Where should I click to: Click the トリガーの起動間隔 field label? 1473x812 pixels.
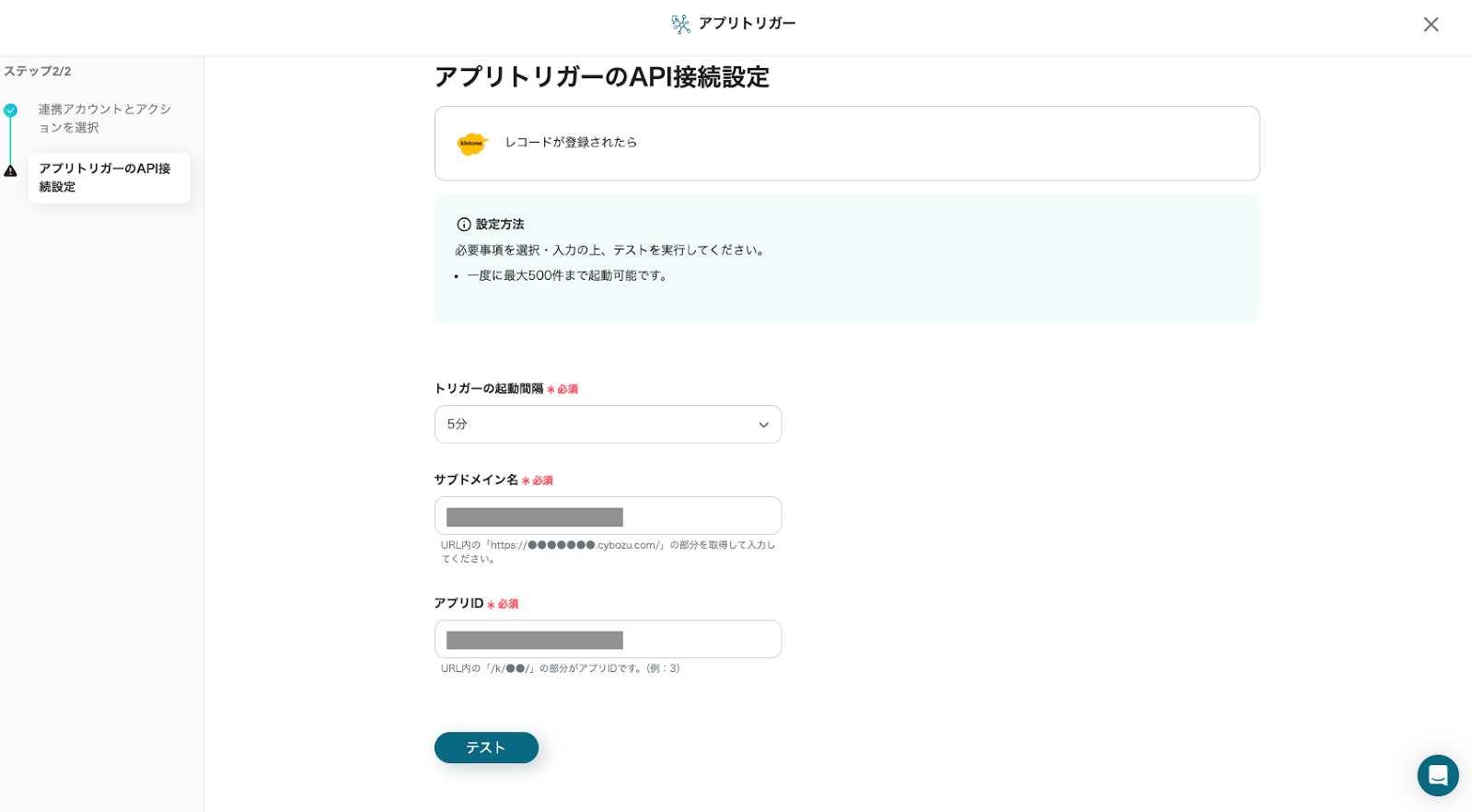[x=489, y=389]
